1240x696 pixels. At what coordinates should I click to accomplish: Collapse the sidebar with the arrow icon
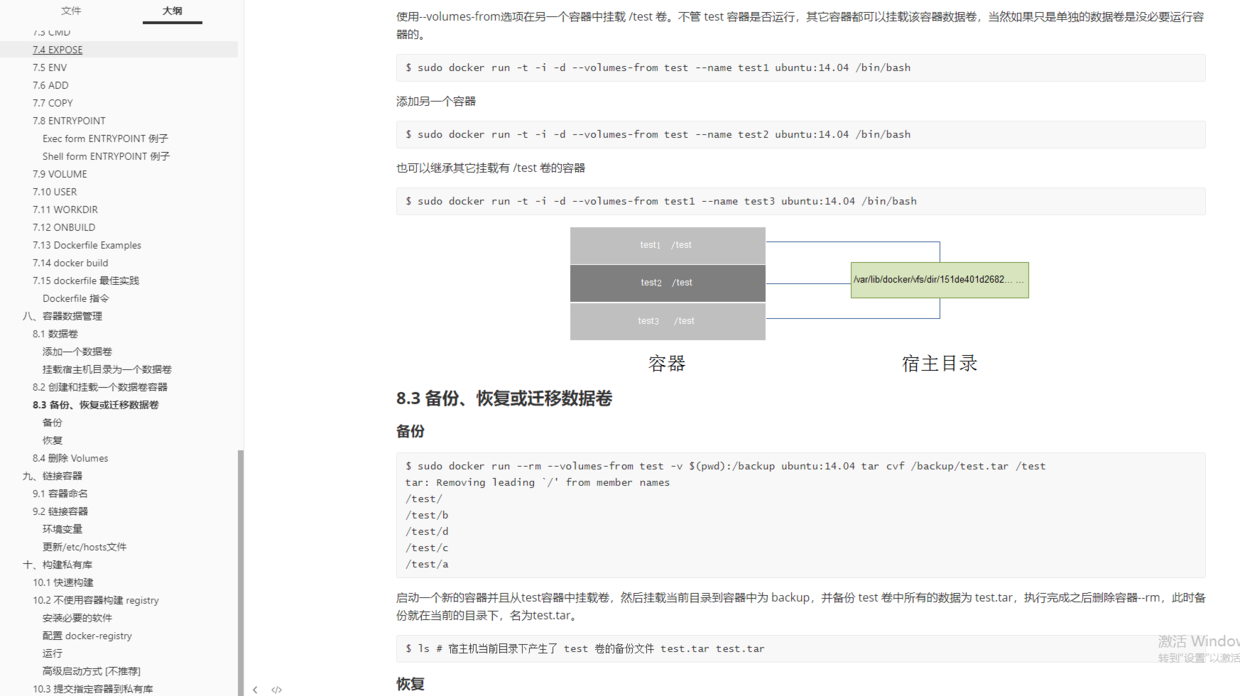(255, 689)
